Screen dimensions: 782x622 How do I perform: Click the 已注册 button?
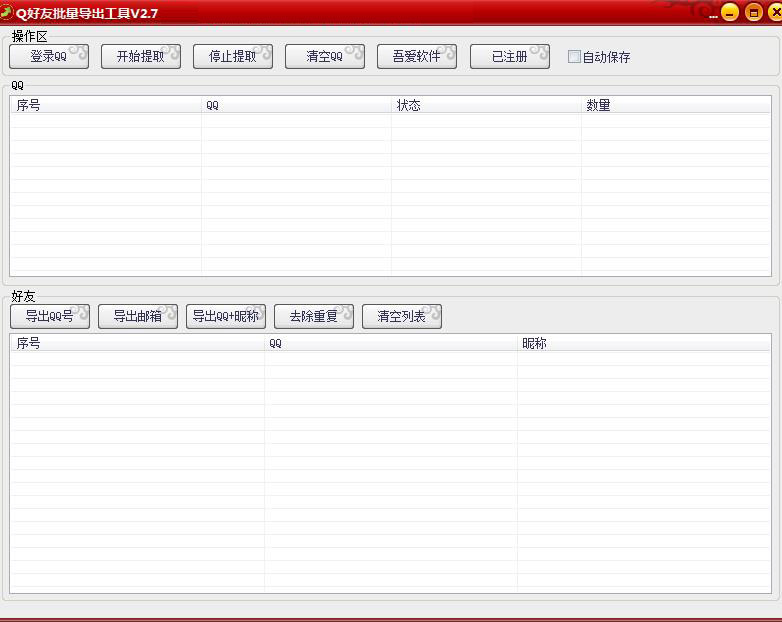510,56
